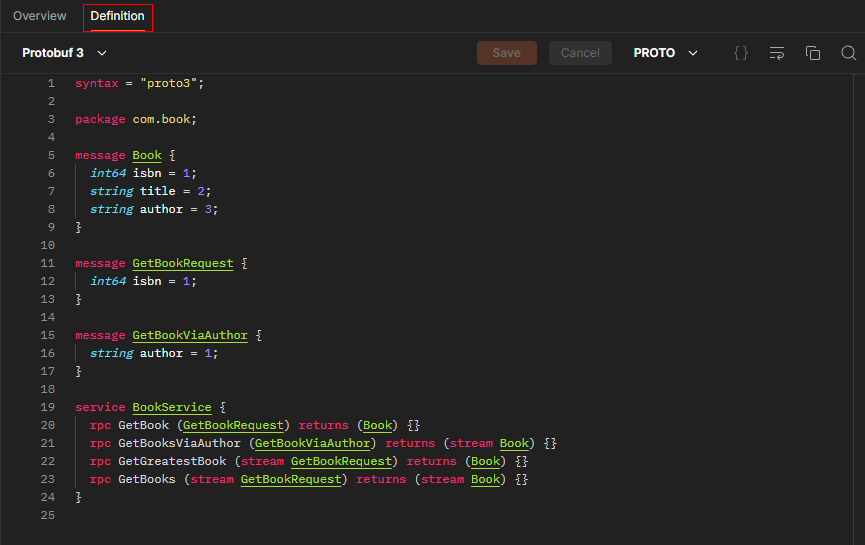Click GetBooks method name on line 23

coord(147,479)
